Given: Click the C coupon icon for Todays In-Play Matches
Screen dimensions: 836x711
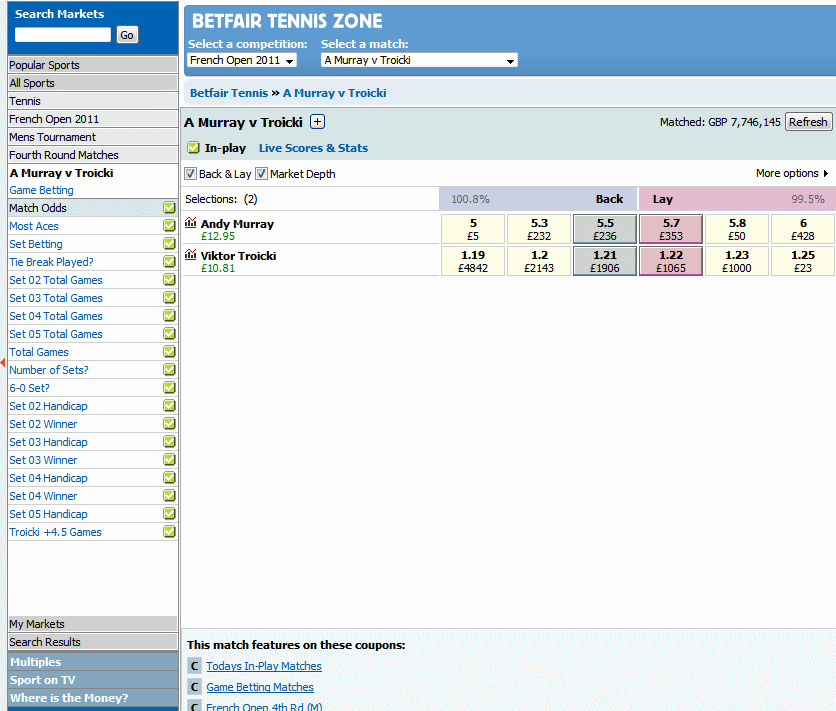Looking at the screenshot, I should tap(194, 666).
